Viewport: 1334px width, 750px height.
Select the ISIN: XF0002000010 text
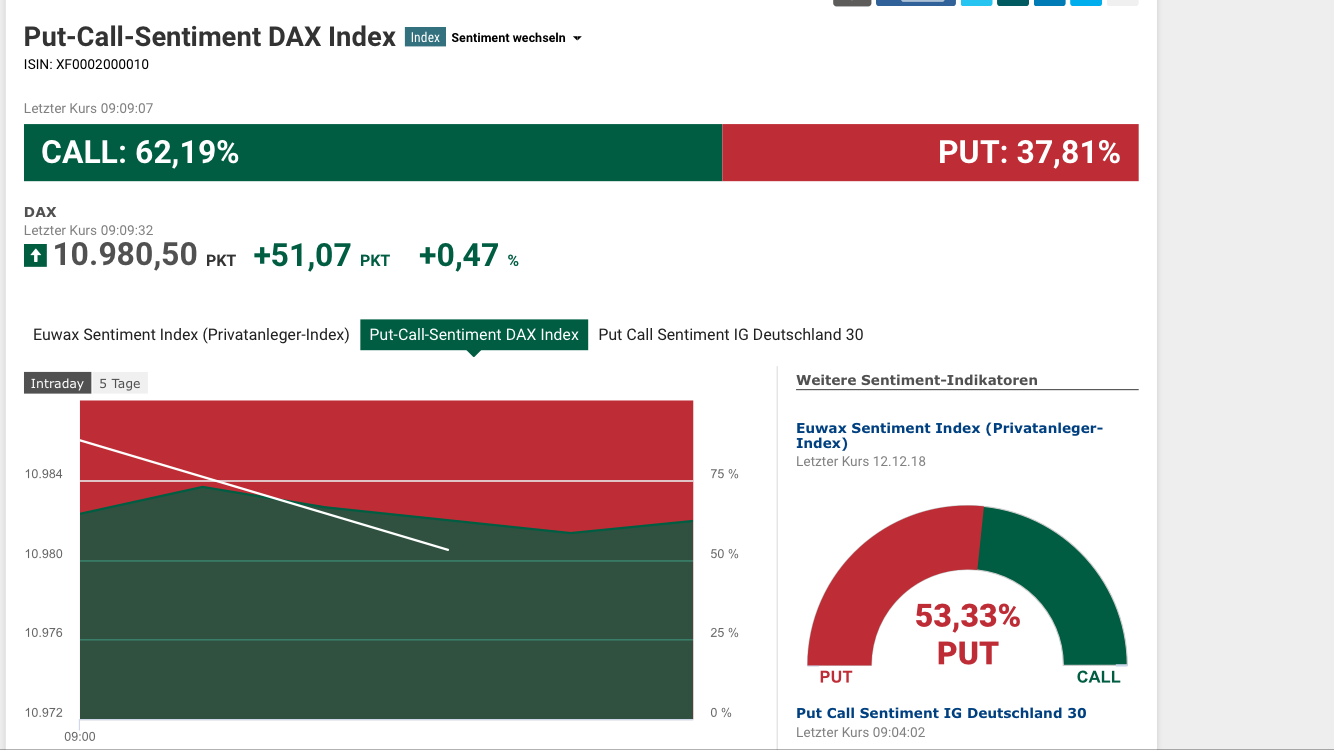coord(87,65)
